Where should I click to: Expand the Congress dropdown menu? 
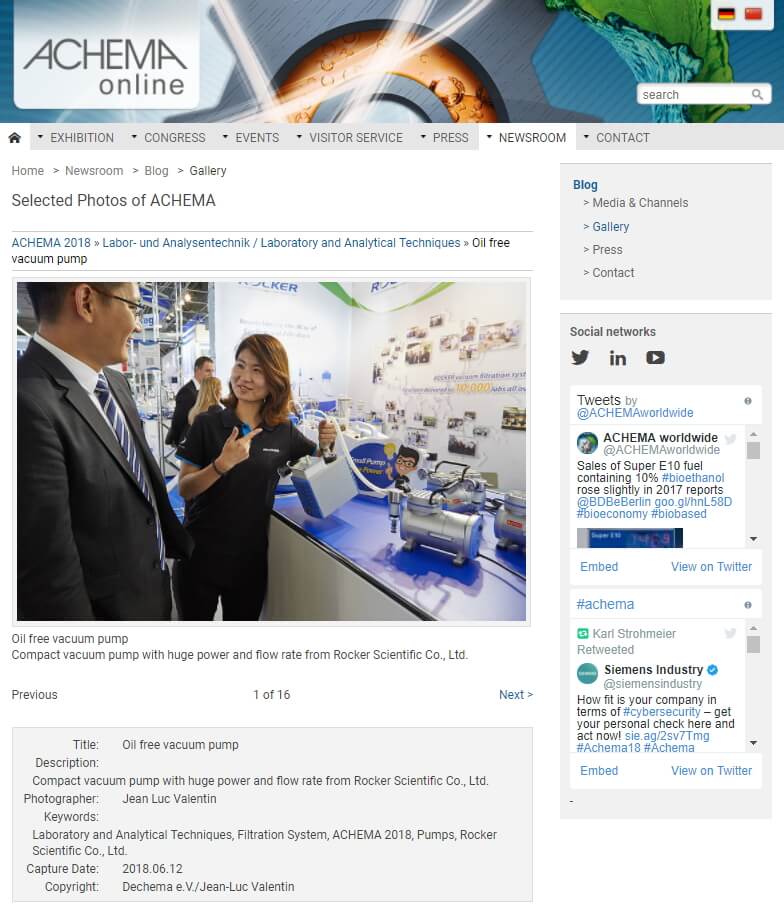coord(169,138)
